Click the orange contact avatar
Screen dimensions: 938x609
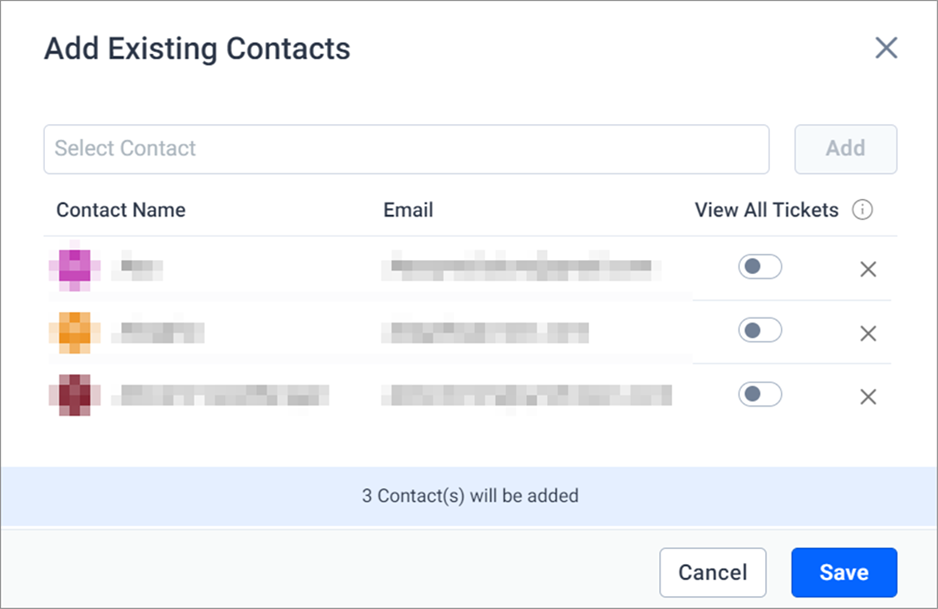75,333
